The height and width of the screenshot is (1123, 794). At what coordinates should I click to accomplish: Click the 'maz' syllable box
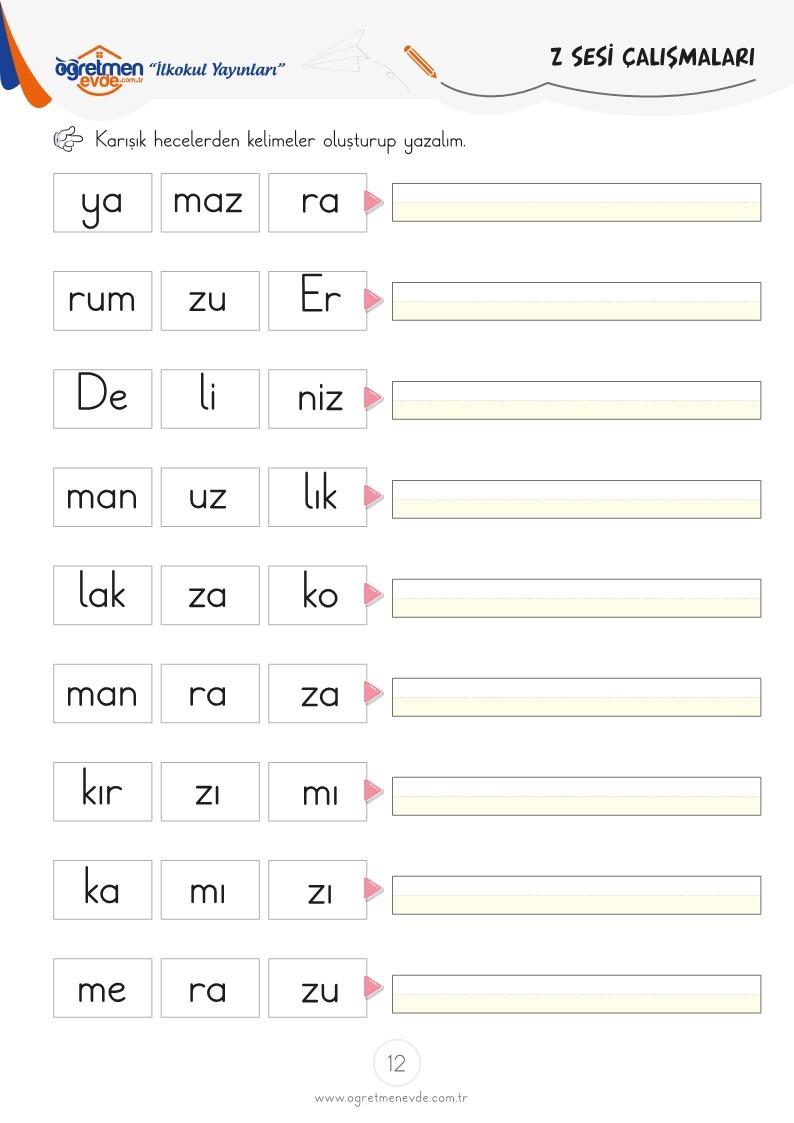210,203
